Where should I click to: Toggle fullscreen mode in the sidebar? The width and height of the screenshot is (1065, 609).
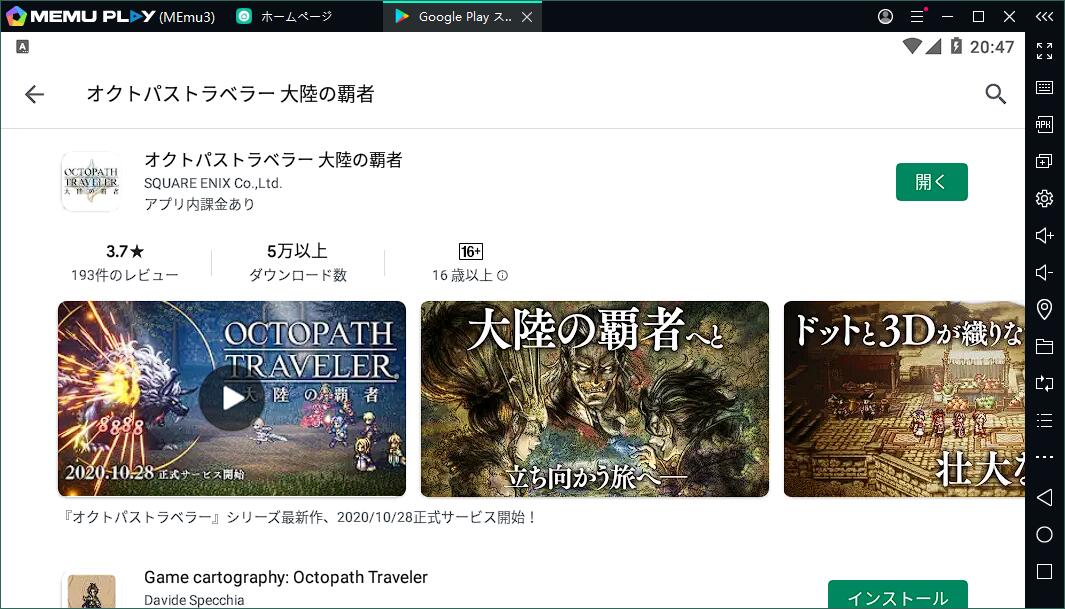(1045, 51)
